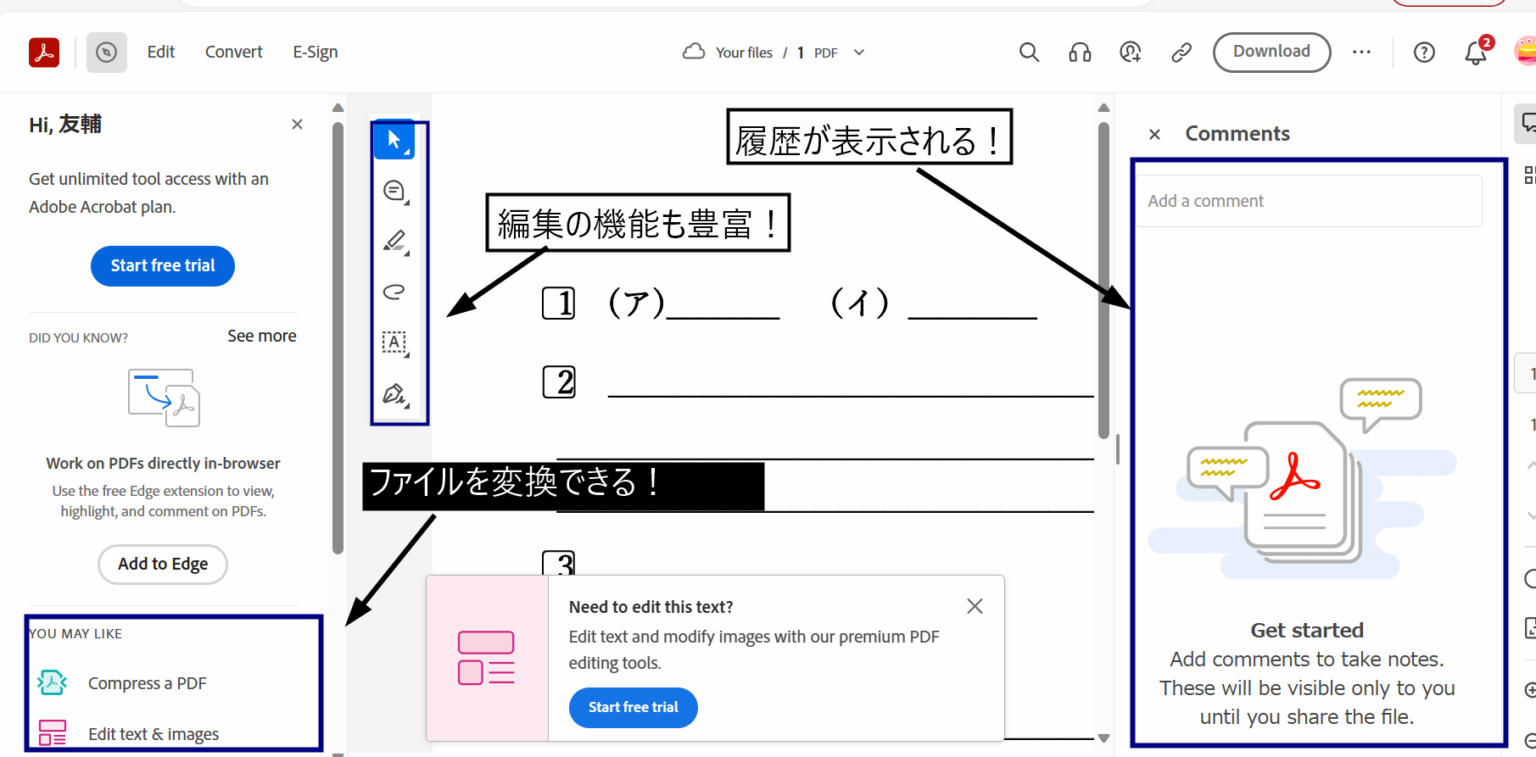Click the headphones read-aloud icon
This screenshot has width=1536, height=757.
click(x=1080, y=52)
